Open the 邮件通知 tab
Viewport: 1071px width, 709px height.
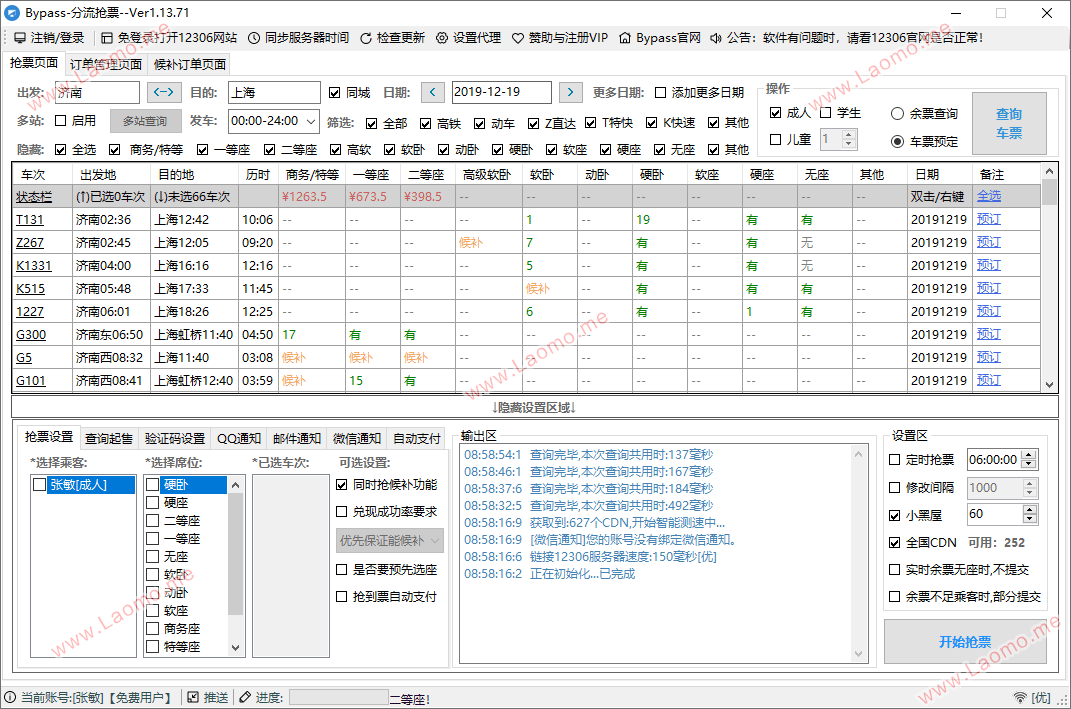click(x=296, y=439)
